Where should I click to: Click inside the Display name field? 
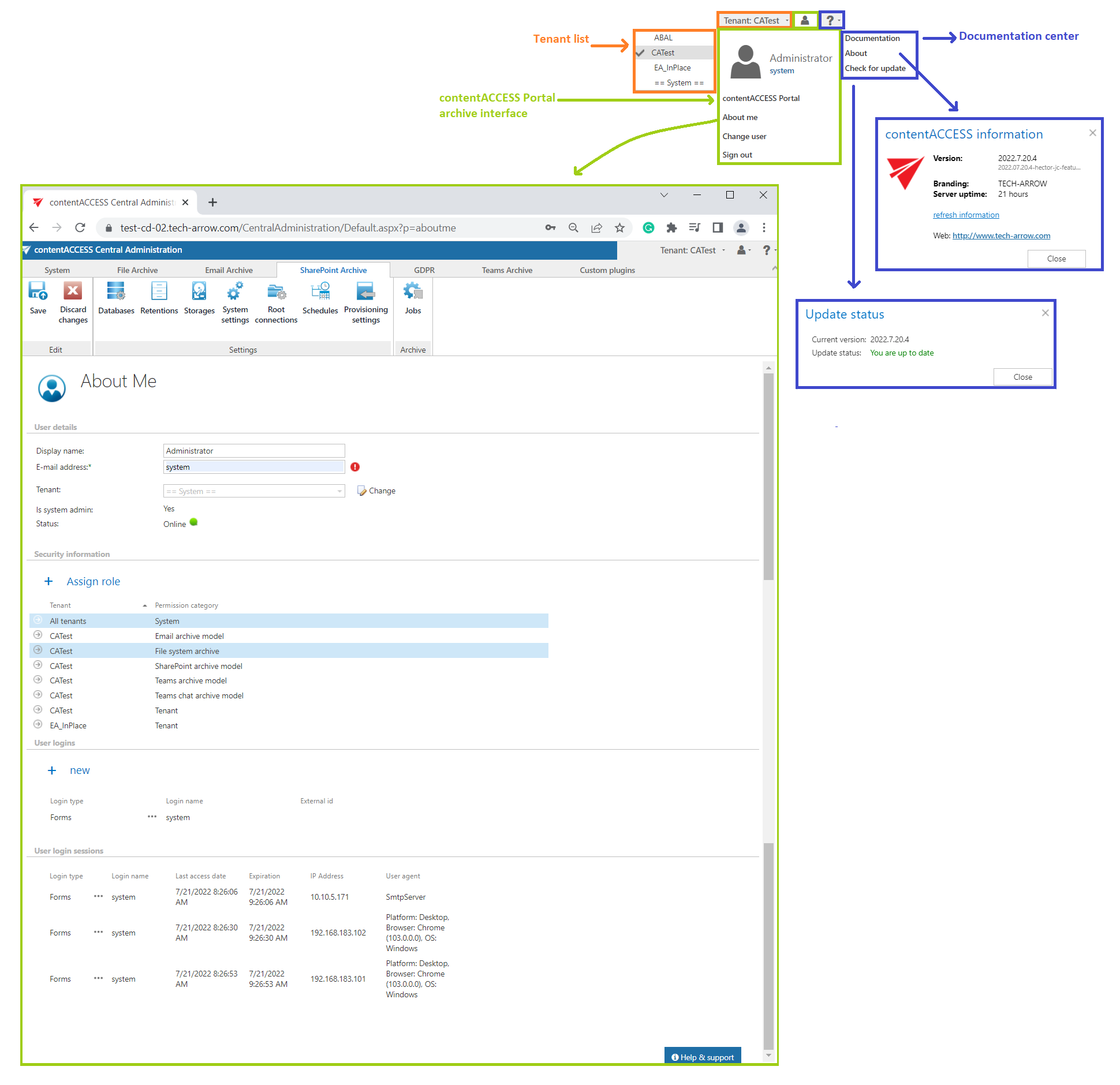[254, 451]
